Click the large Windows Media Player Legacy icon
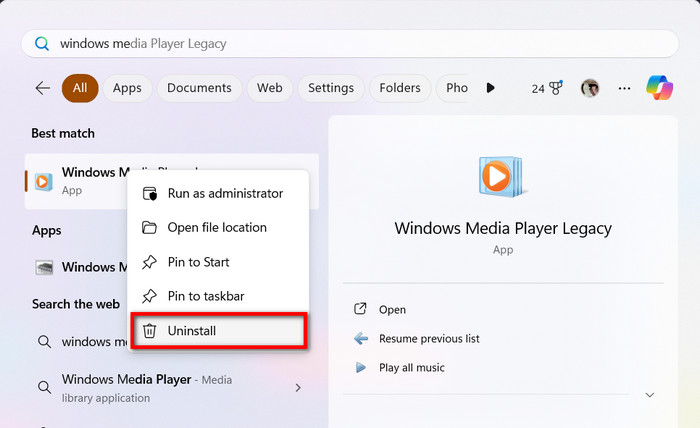Screen dimensions: 700x428 pyautogui.click(x=501, y=177)
